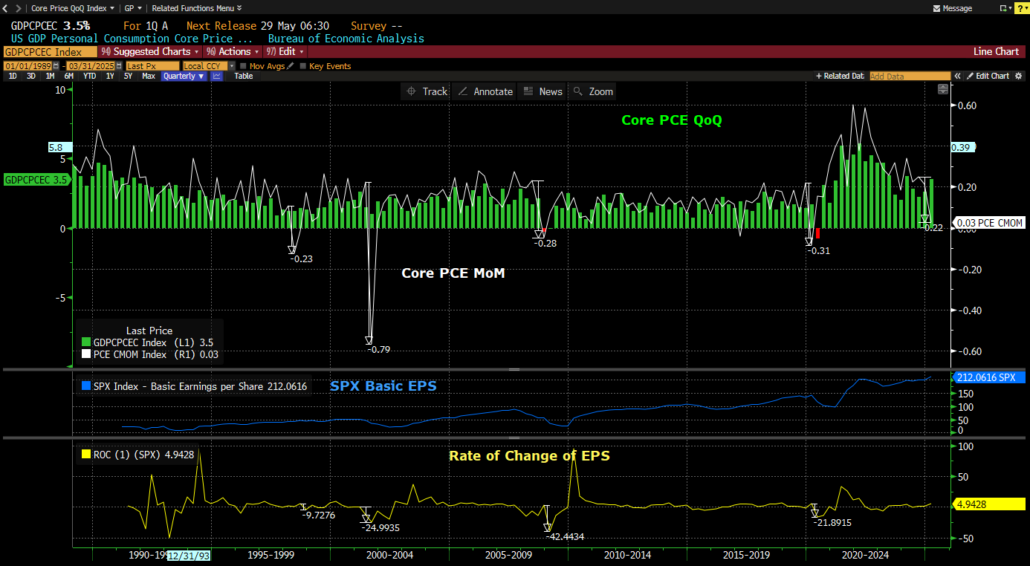Open the Local CCY currency dropdown
1030x566 pixels.
tap(208, 66)
